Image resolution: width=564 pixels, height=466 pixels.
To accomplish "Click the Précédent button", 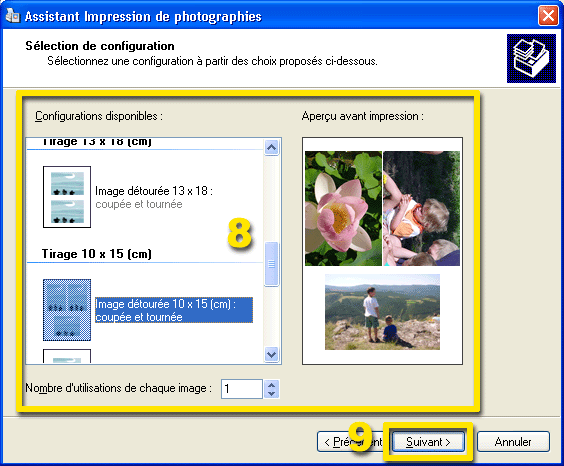I will (x=351, y=442).
